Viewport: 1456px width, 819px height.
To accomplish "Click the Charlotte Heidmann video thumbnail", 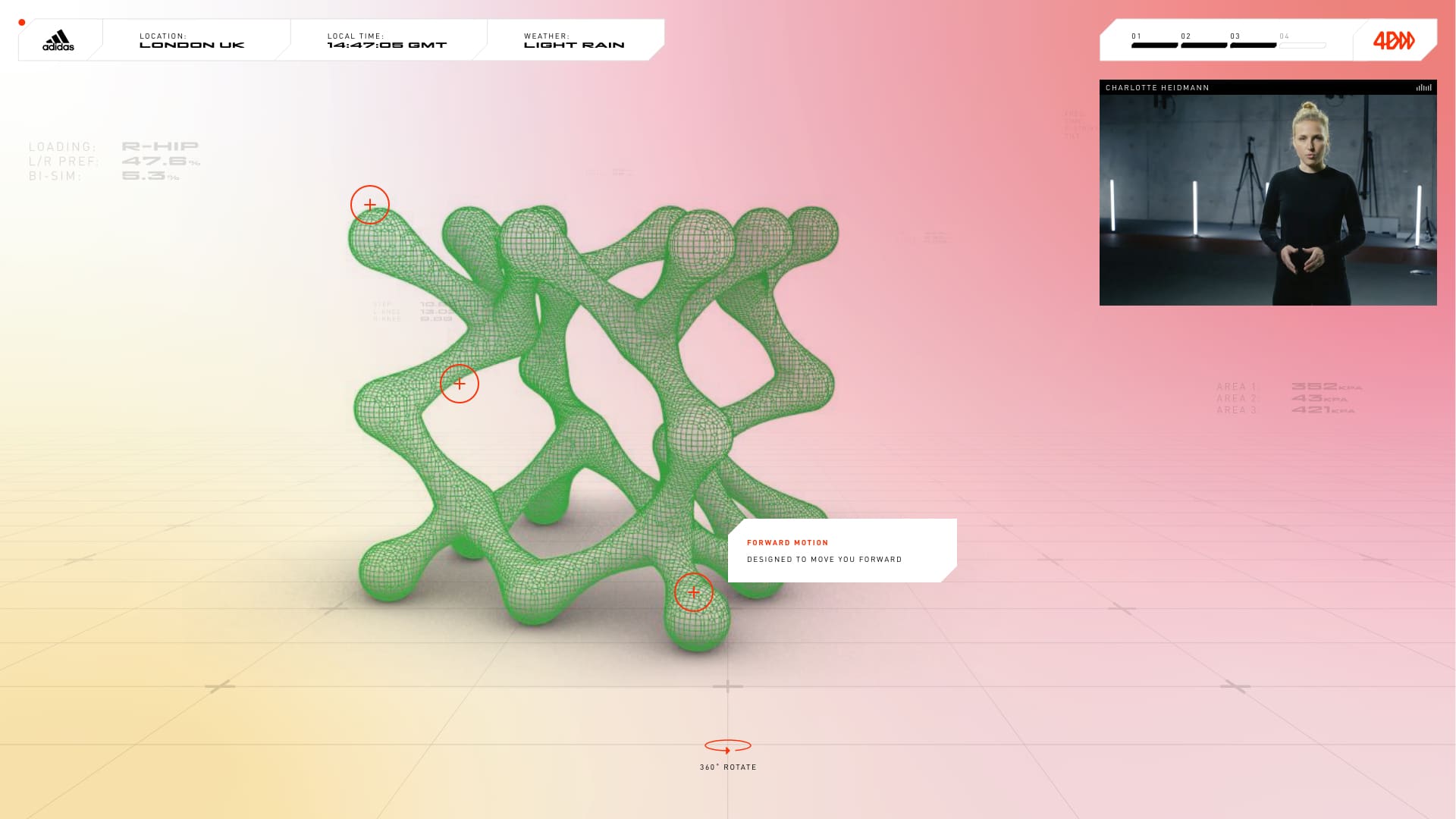I will pyautogui.click(x=1268, y=199).
